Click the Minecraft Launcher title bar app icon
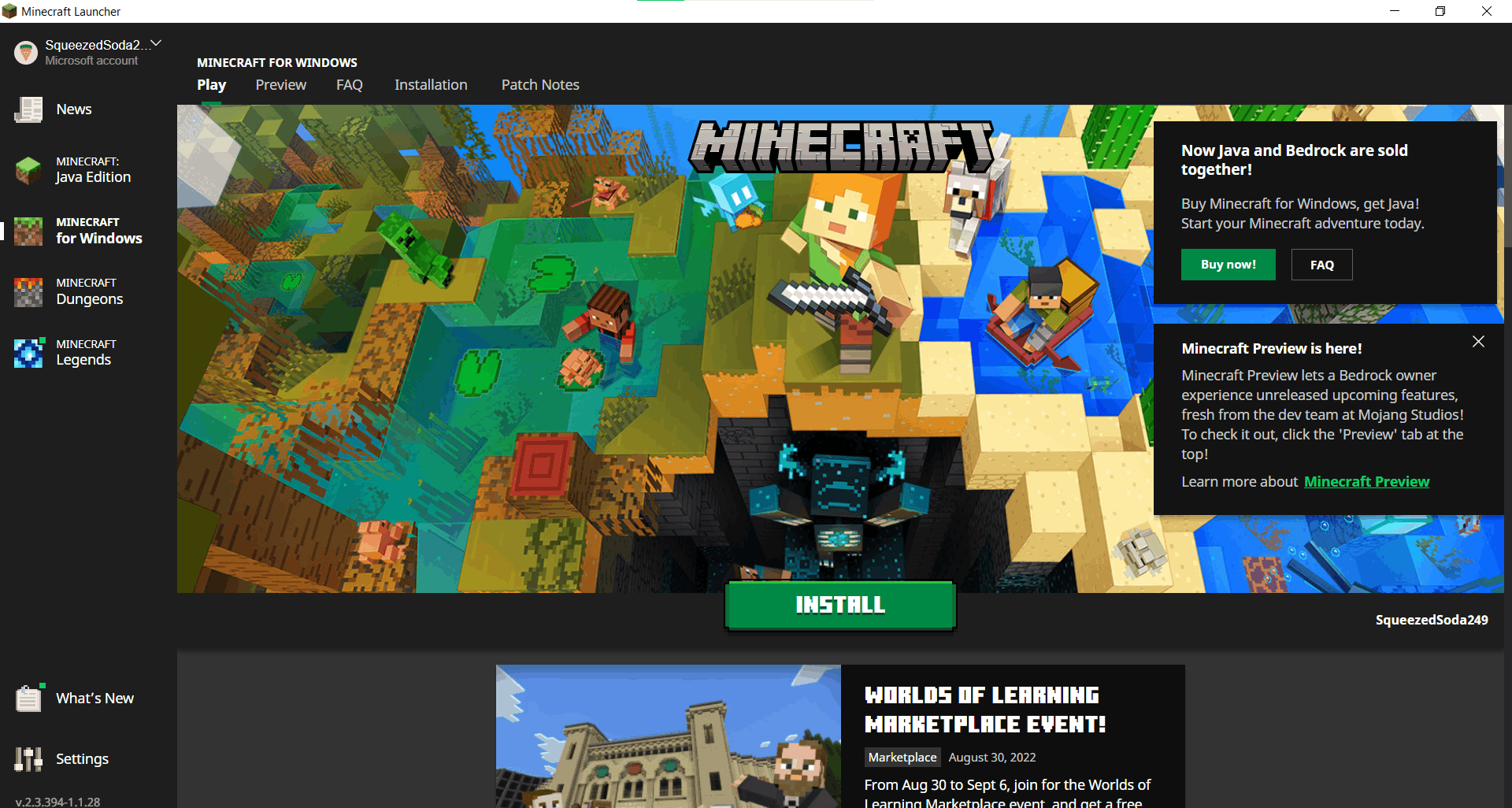This screenshot has width=1512, height=808. (x=9, y=11)
